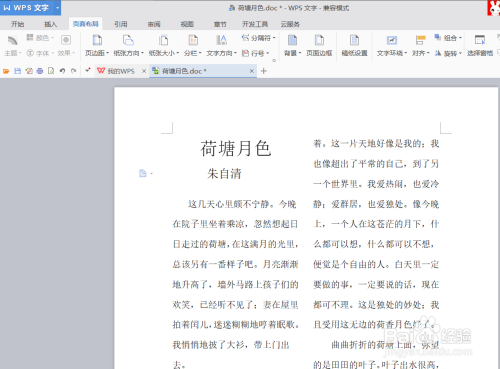Screen dimensions: 500x369
Task: Open the Line Numbers (行号) dropdown
Action: click(255, 53)
